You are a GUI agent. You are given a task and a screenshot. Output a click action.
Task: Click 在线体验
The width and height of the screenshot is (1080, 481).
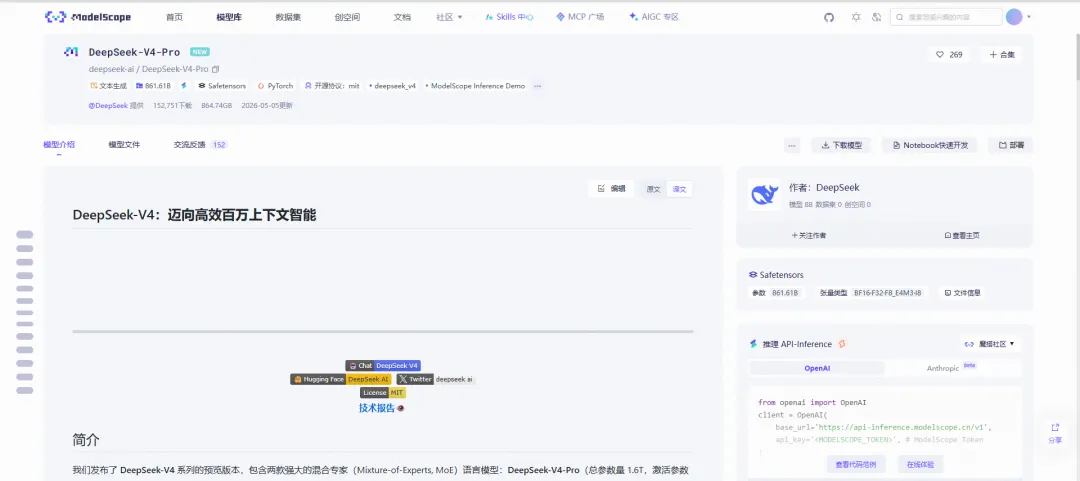[x=920, y=464]
